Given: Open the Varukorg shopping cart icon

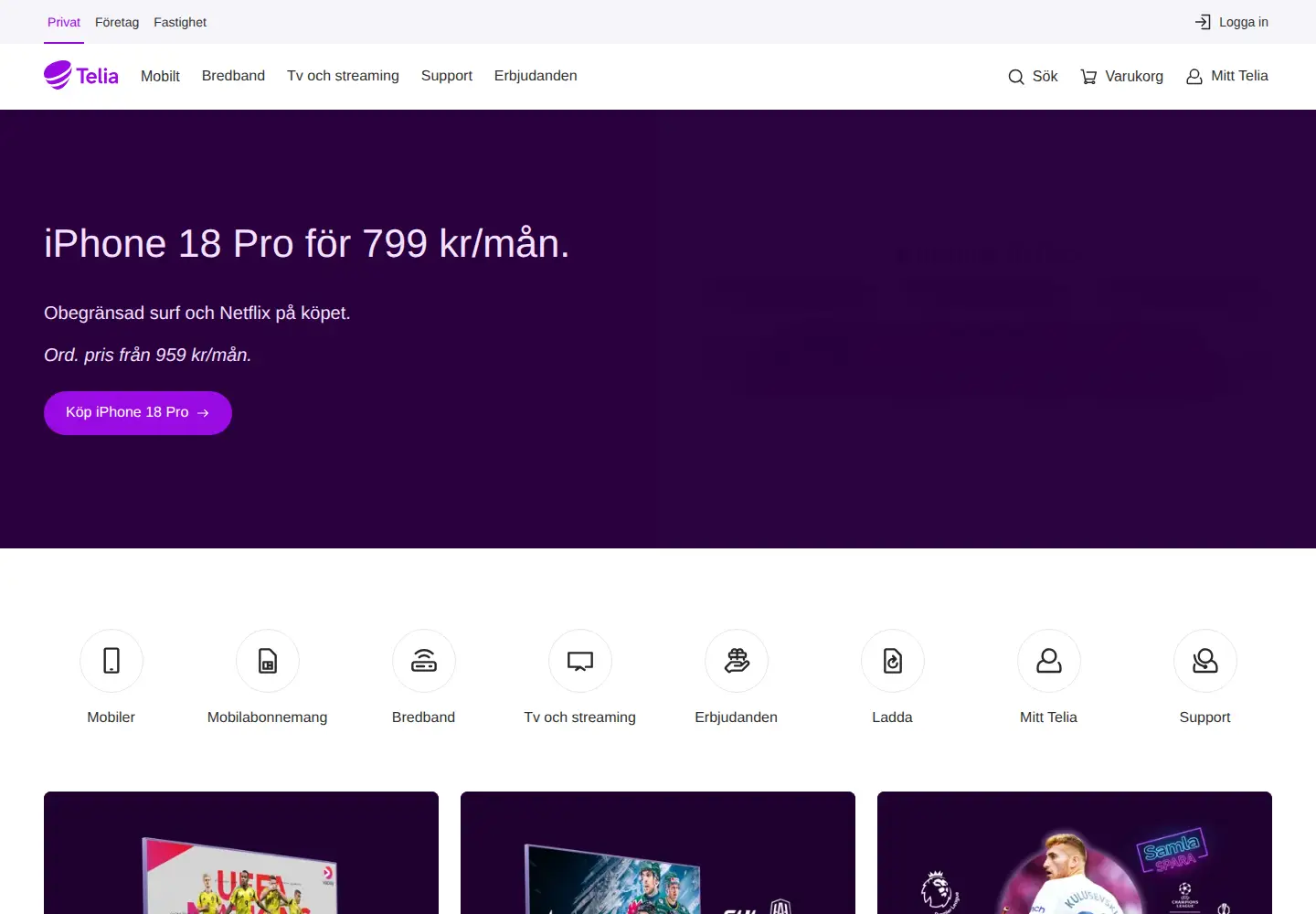Looking at the screenshot, I should 1088,77.
